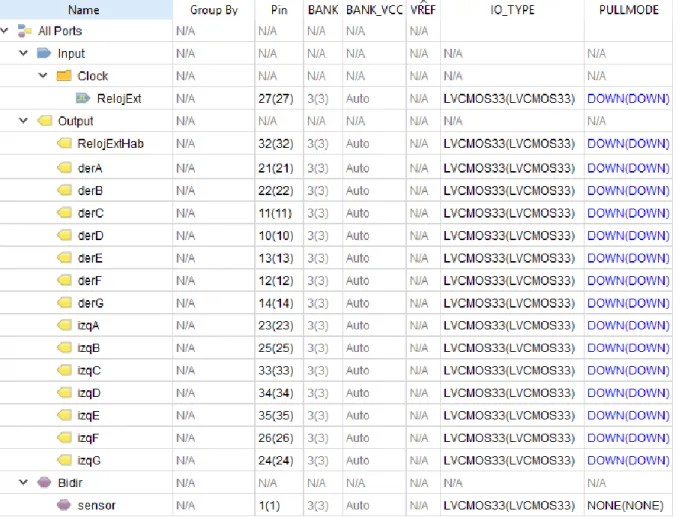Click the BANK_VCC column header
Viewport: 679px width, 517px height.
click(374, 10)
